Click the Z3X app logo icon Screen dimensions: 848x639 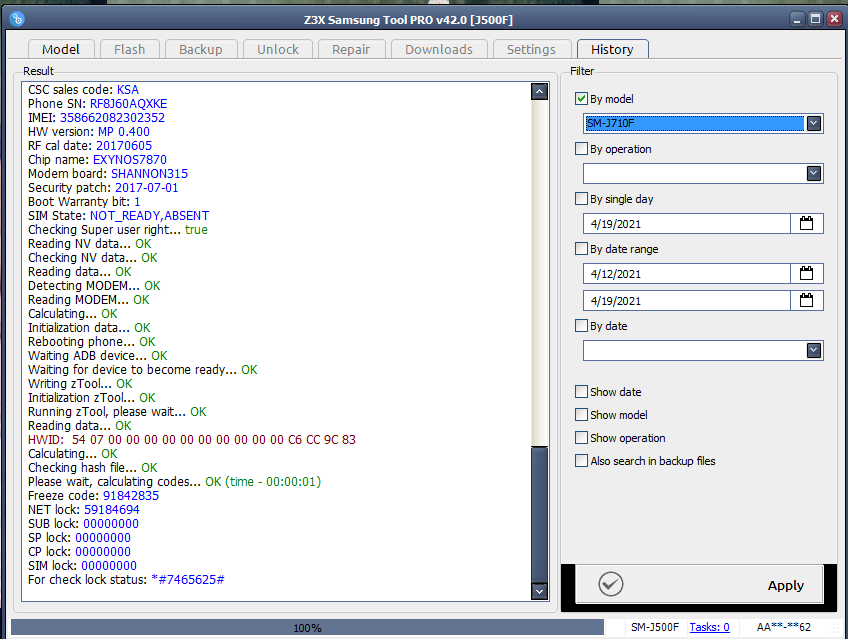click(x=17, y=19)
